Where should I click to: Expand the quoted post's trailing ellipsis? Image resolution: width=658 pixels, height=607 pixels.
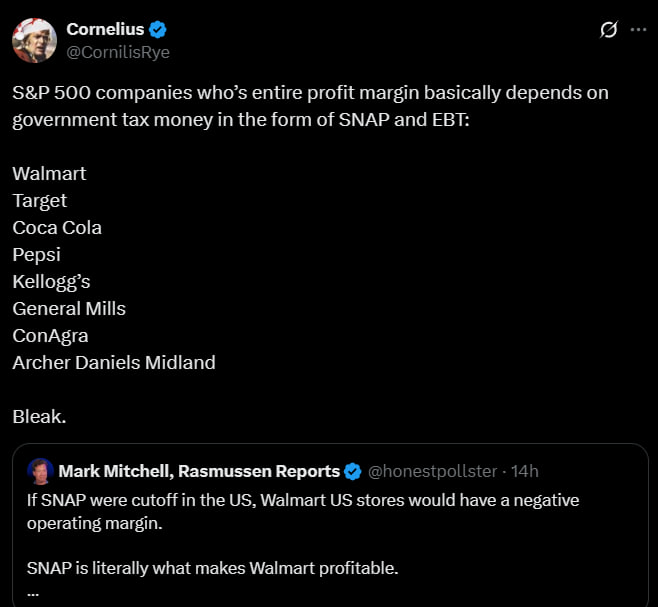point(33,591)
